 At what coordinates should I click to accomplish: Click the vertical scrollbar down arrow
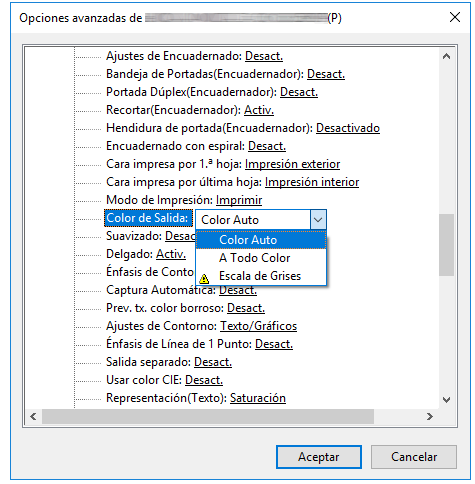pyautogui.click(x=446, y=399)
